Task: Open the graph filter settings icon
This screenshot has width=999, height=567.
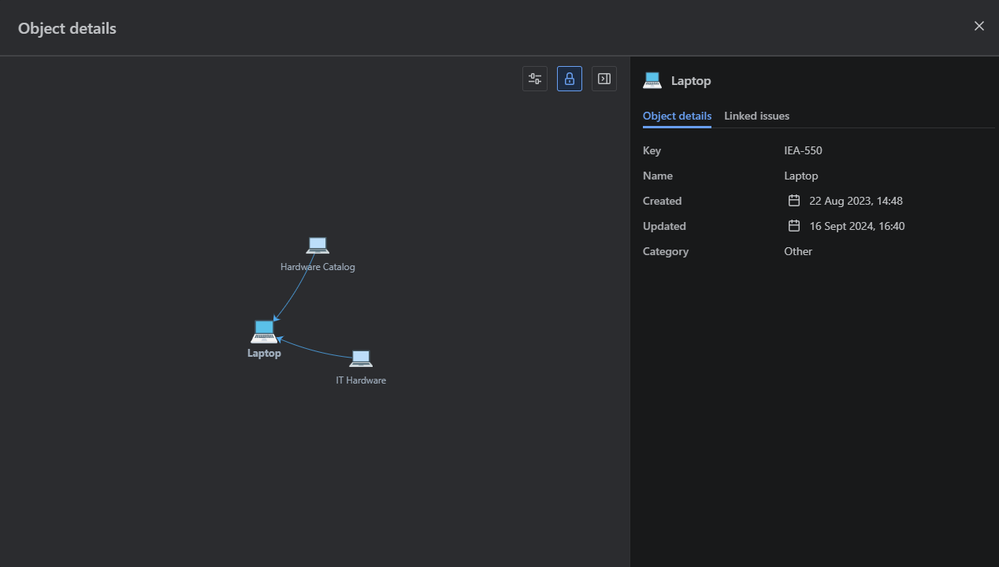Action: point(535,79)
